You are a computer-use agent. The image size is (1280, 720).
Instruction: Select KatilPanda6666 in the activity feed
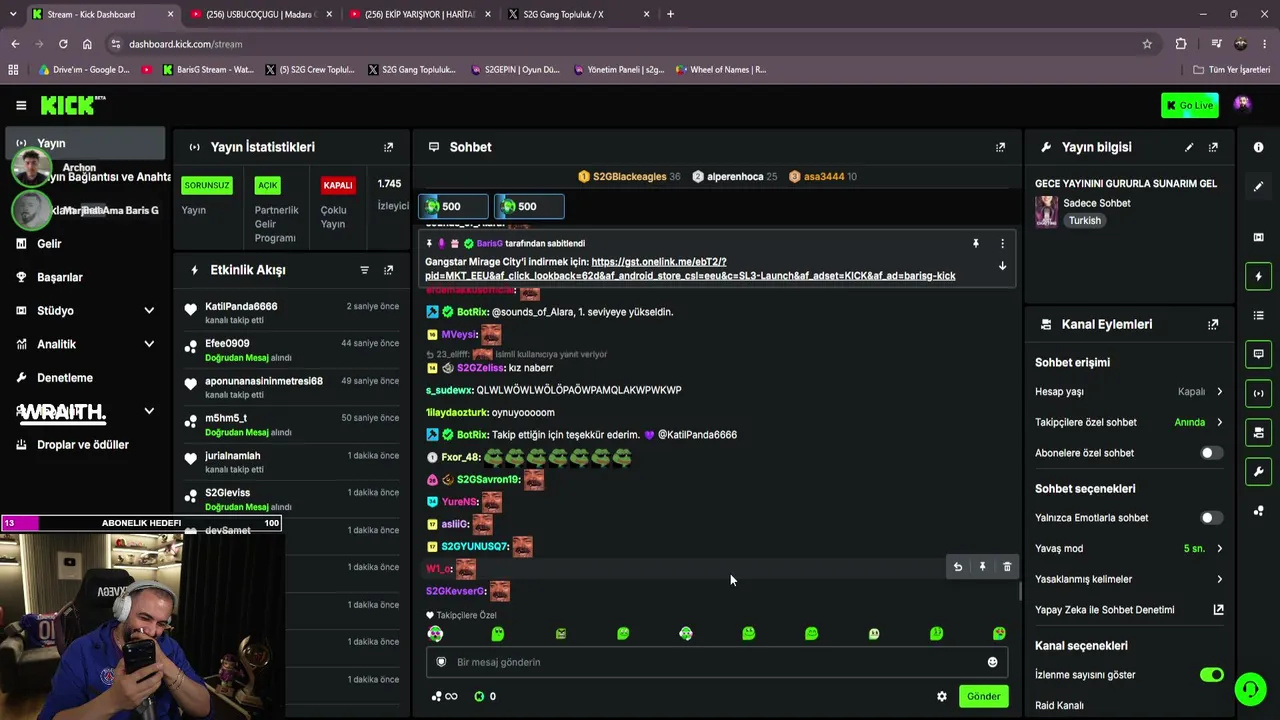(x=241, y=306)
